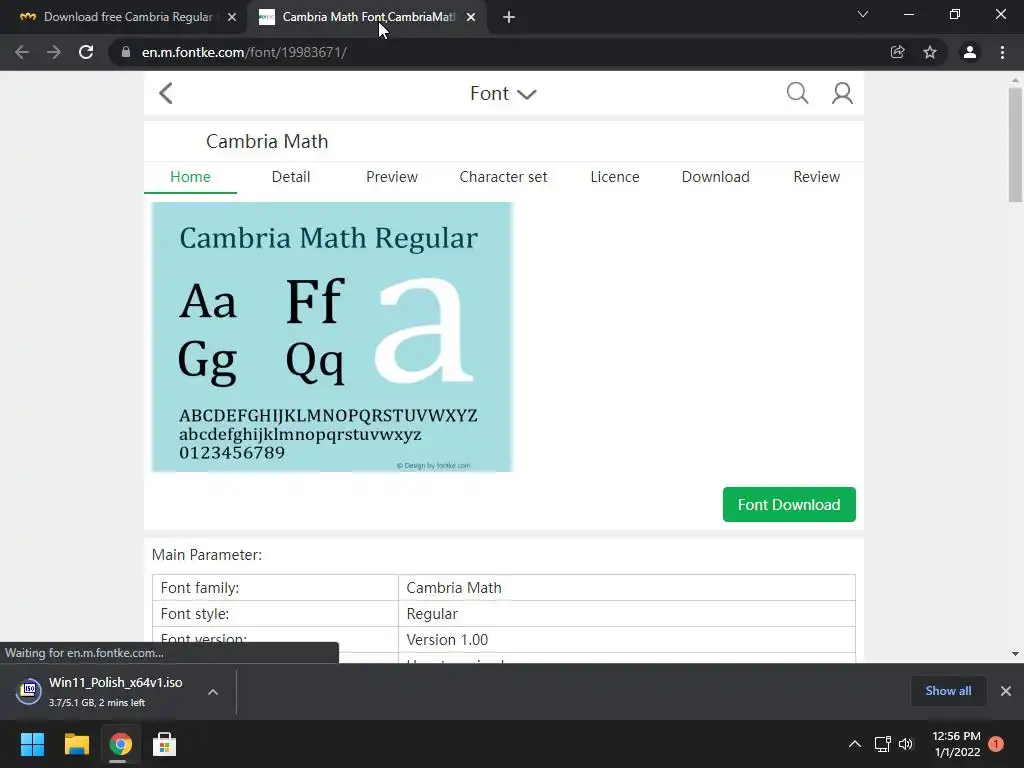
Task: Click the Font style: label cell
Action: (x=275, y=614)
